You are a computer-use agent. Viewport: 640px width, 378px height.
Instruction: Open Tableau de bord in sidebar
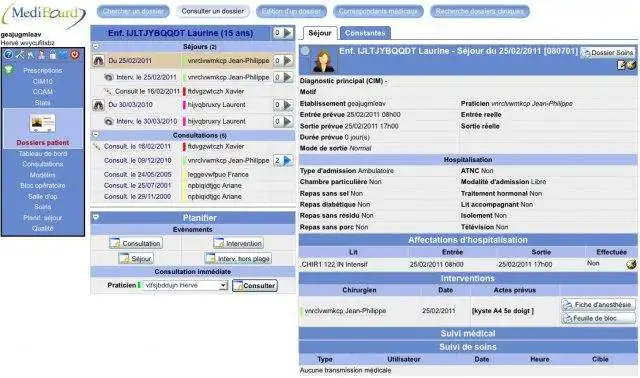pos(43,153)
